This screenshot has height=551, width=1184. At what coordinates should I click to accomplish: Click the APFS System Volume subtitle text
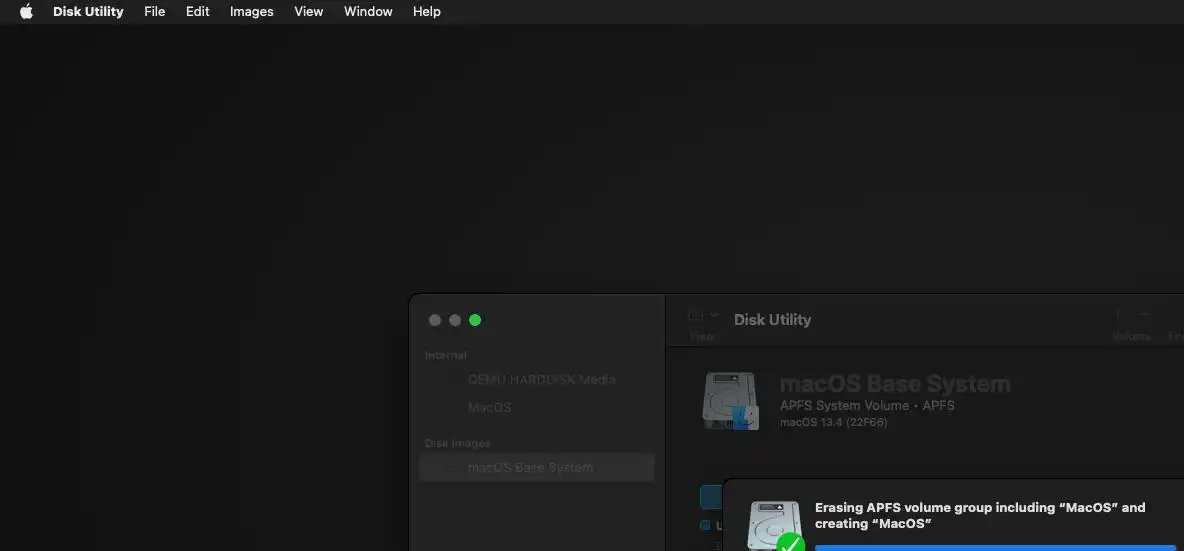pos(867,406)
